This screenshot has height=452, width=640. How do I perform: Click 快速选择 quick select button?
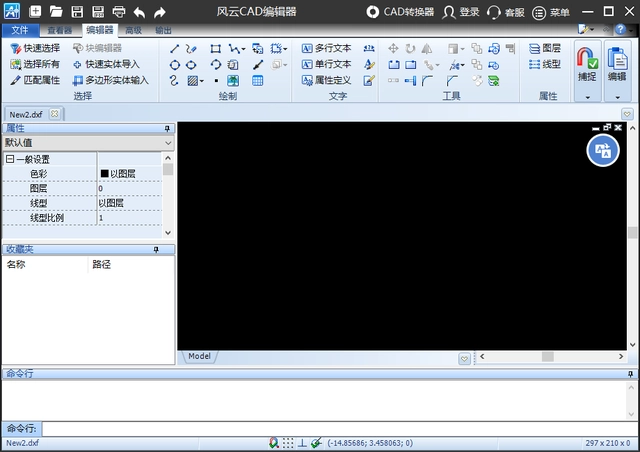coord(35,49)
